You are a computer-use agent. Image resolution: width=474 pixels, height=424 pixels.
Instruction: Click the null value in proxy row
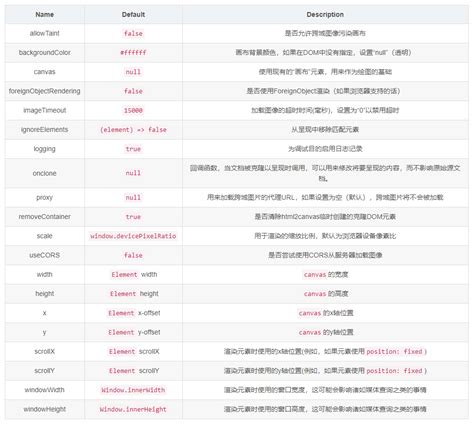click(133, 197)
